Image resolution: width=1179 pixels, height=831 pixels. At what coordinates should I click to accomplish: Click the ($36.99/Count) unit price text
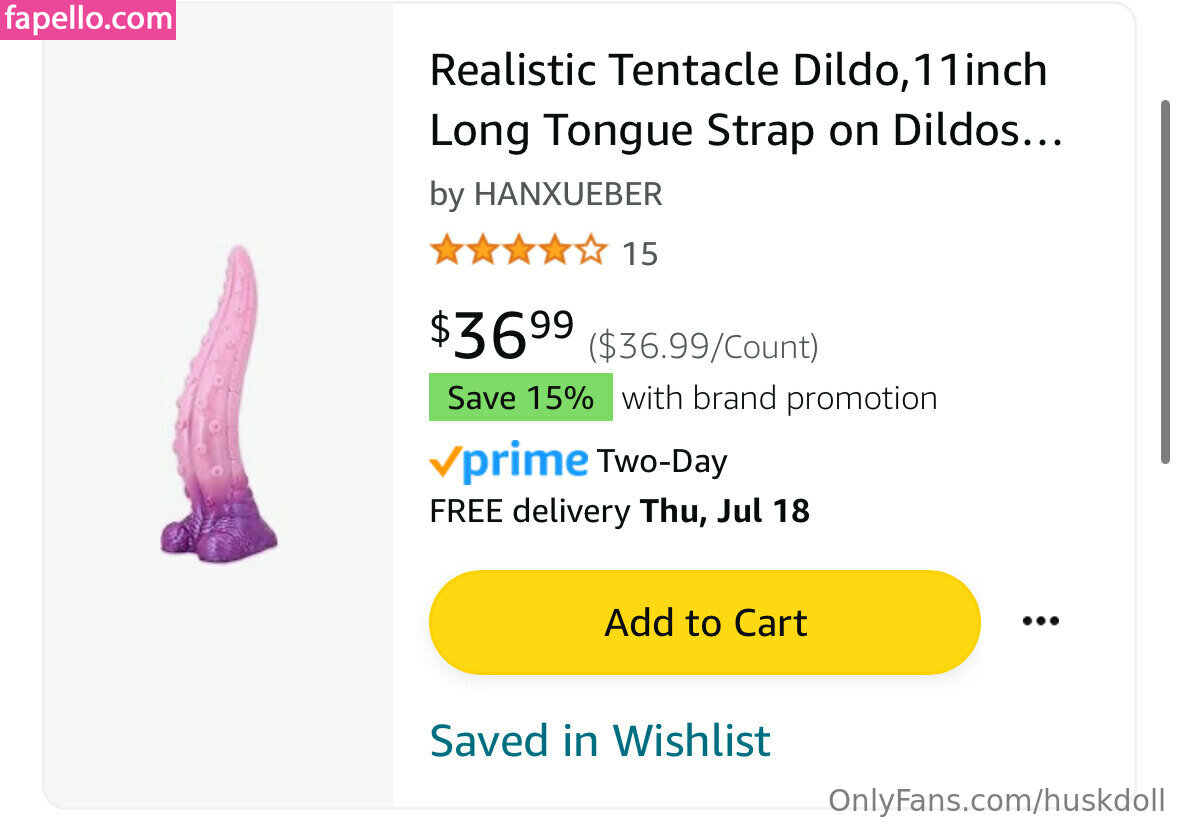[x=703, y=347]
